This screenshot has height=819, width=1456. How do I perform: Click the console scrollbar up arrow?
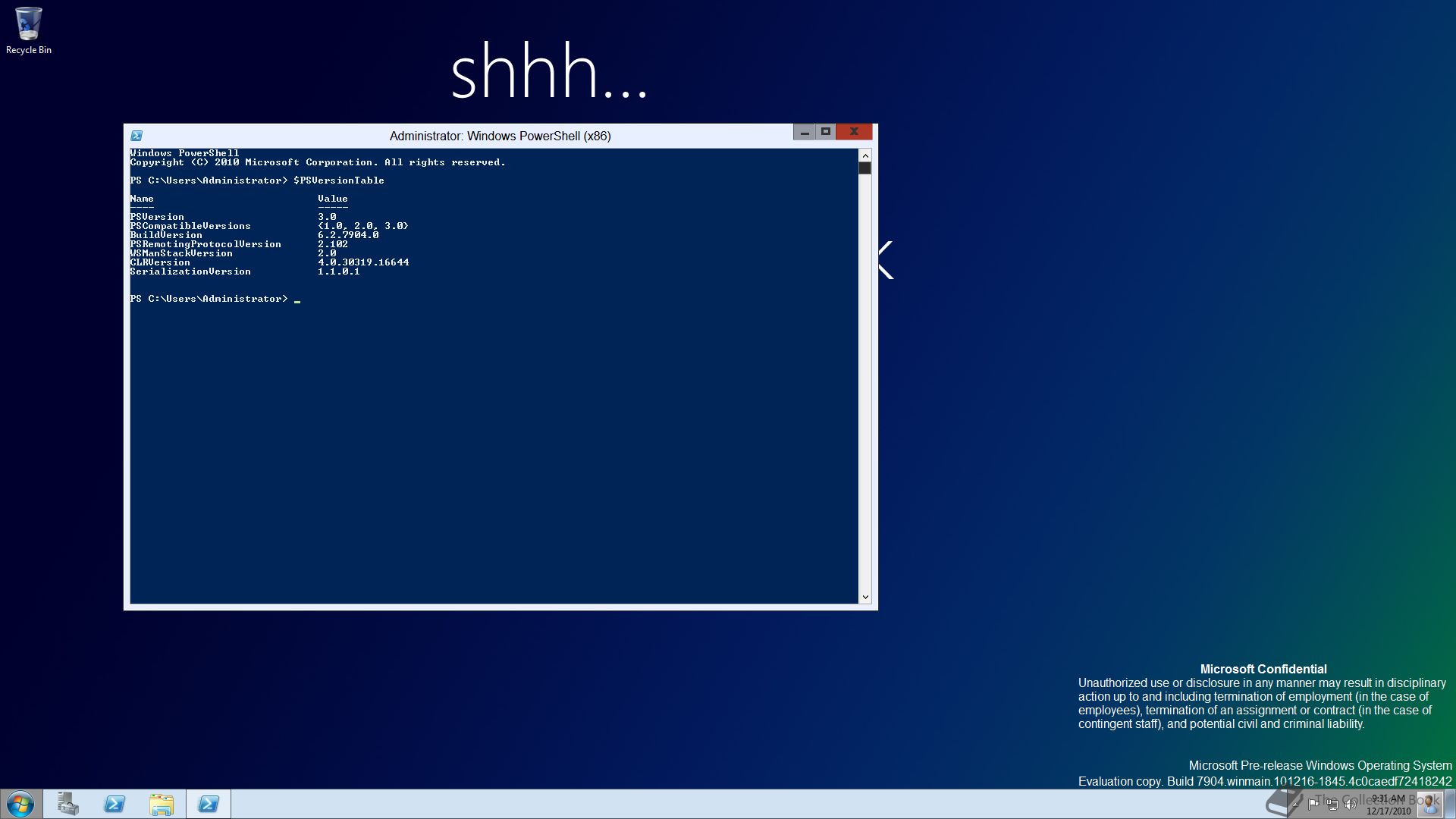coord(865,155)
